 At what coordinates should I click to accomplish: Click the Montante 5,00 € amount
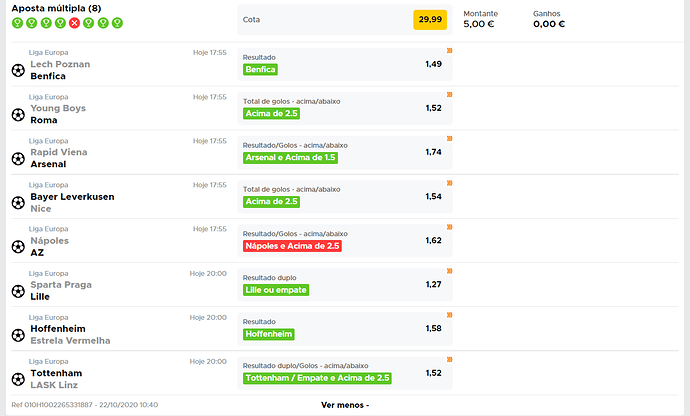point(479,24)
